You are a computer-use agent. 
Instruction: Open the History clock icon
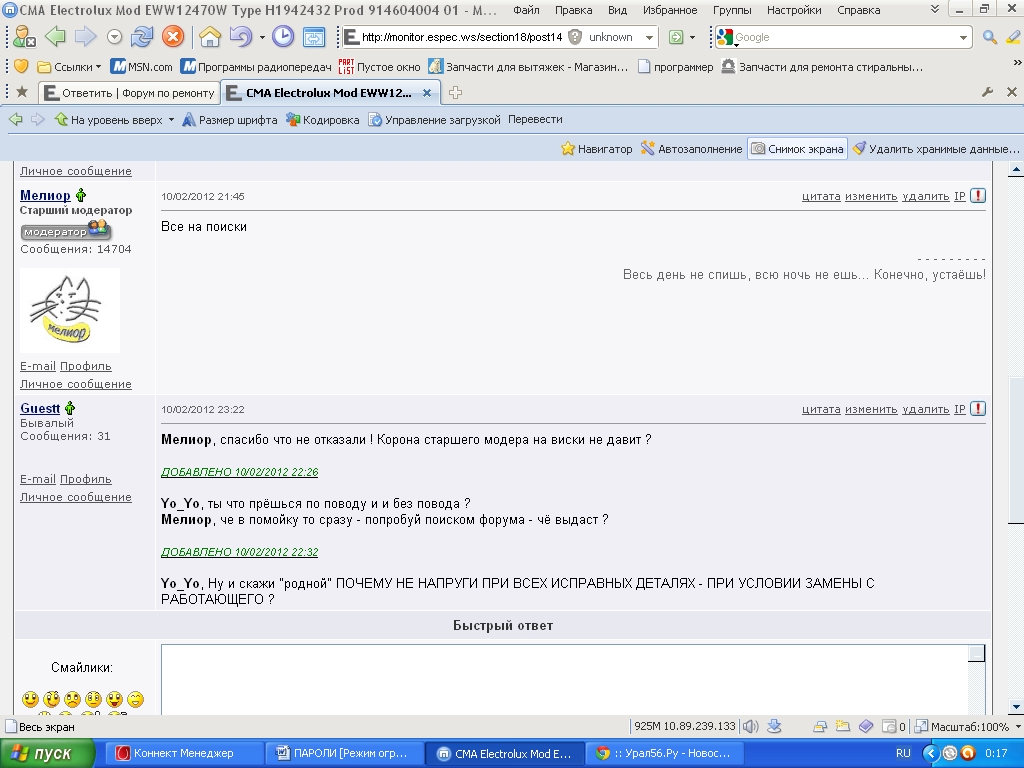coord(283,37)
